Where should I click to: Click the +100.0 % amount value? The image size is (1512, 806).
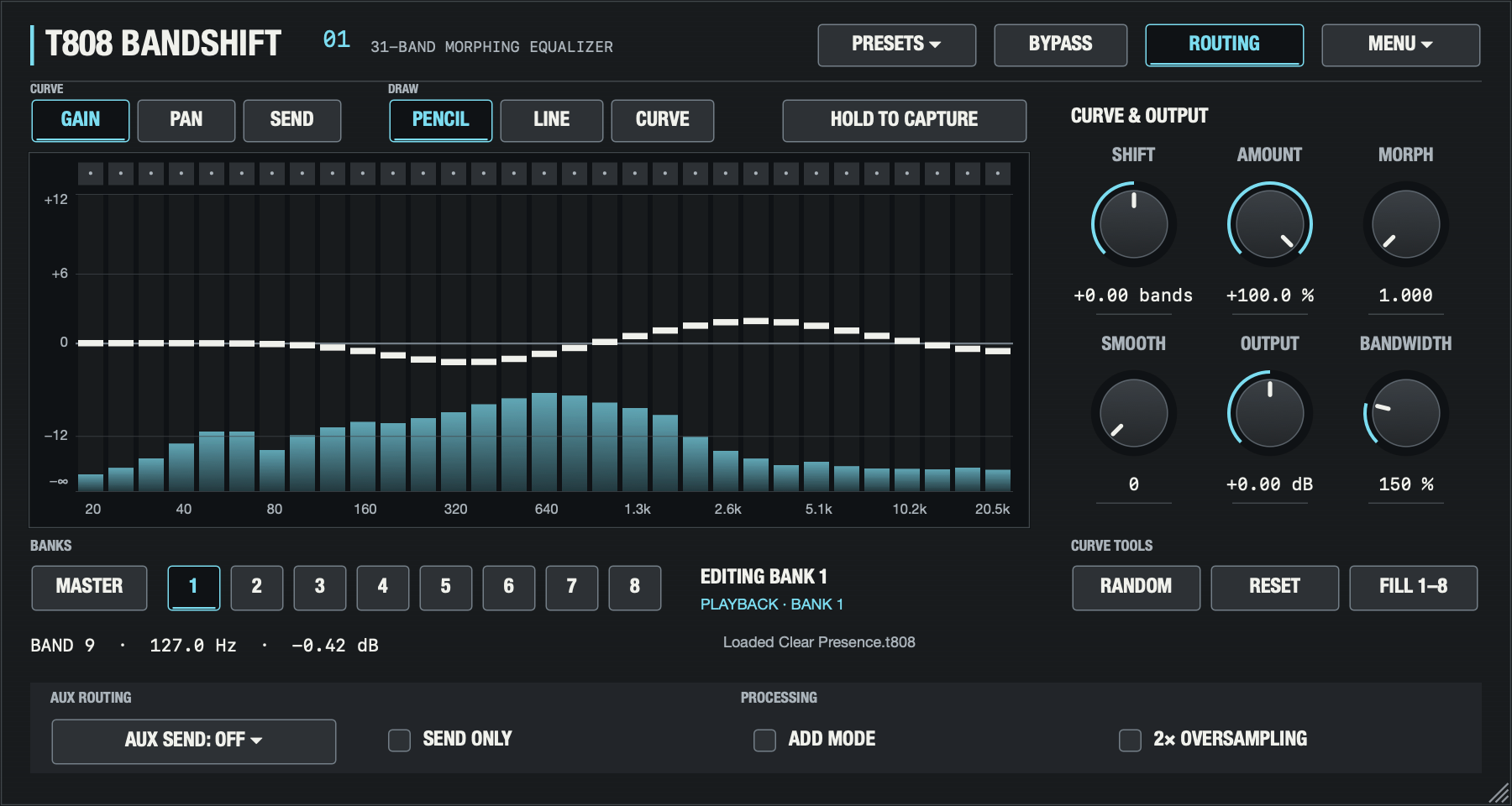1269,296
